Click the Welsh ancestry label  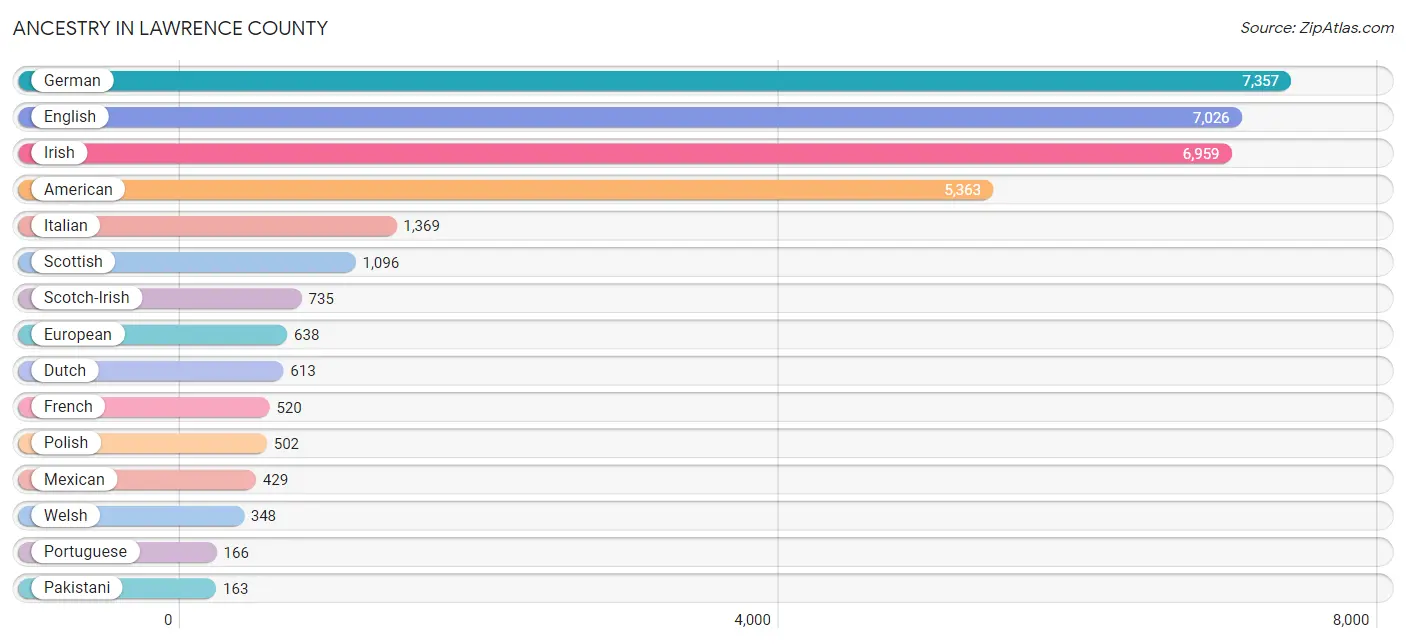click(65, 516)
